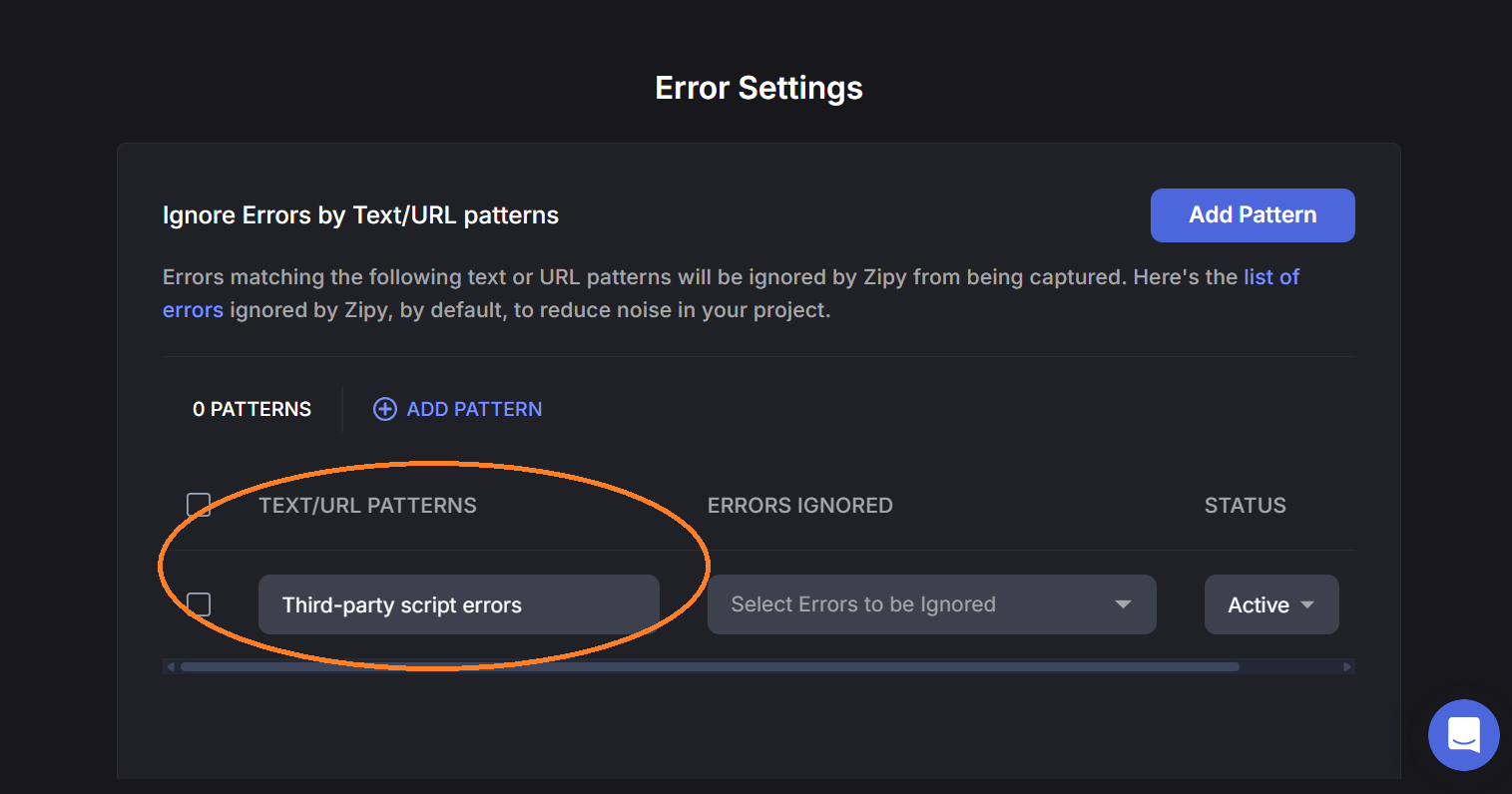
Task: Click the ADD PATTERN text link
Action: tap(474, 409)
